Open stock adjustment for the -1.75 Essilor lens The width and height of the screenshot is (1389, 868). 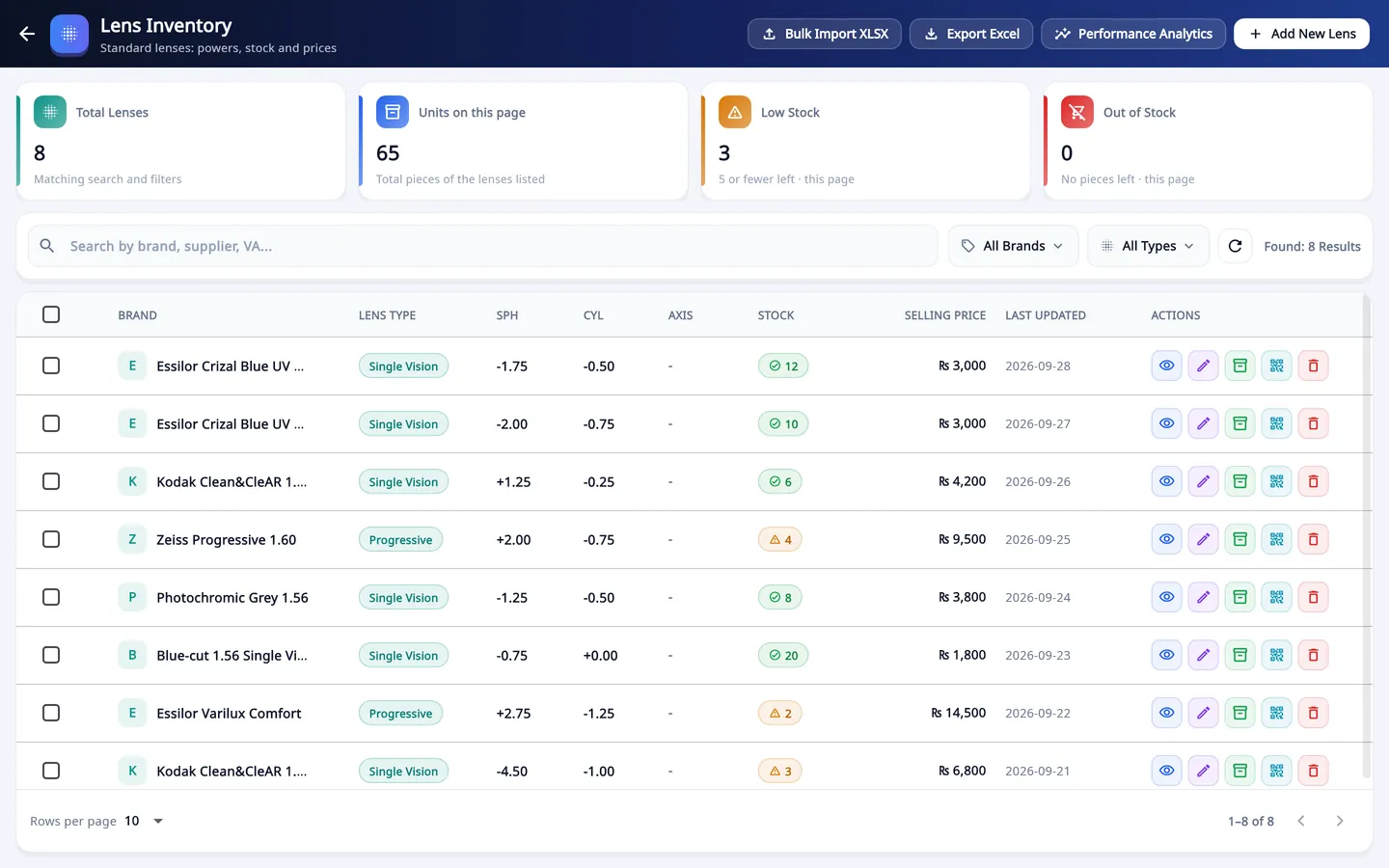pyautogui.click(x=1239, y=366)
